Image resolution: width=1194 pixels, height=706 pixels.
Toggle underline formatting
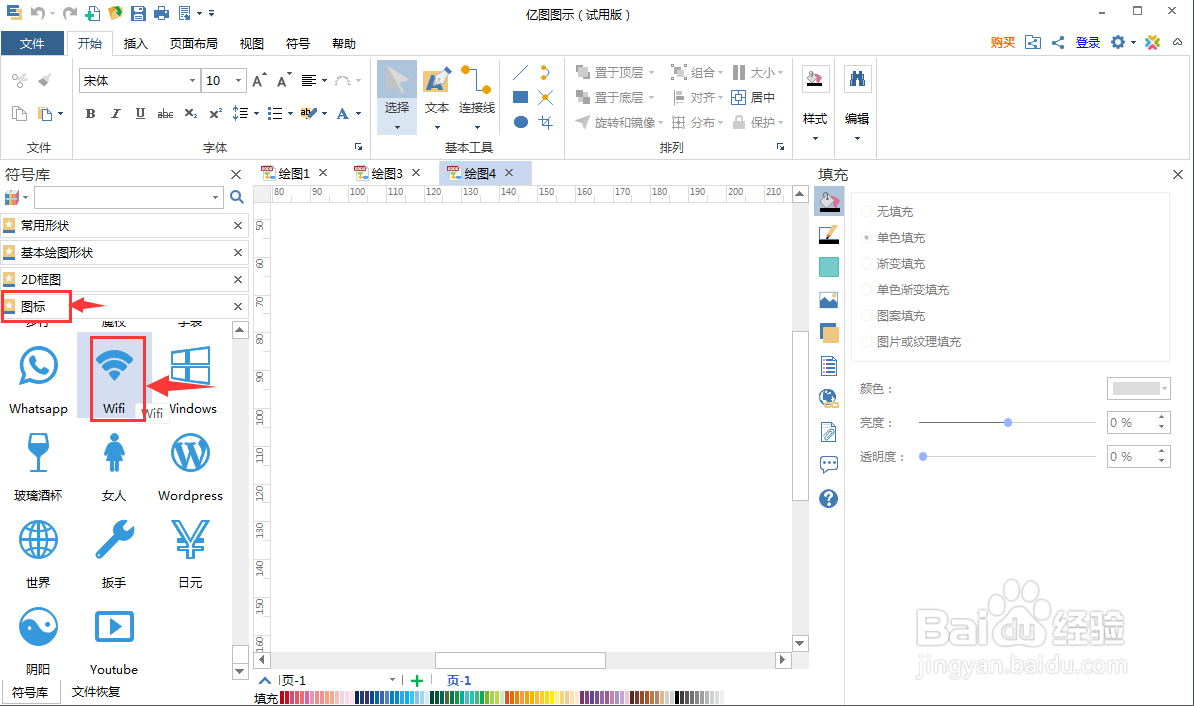(140, 113)
